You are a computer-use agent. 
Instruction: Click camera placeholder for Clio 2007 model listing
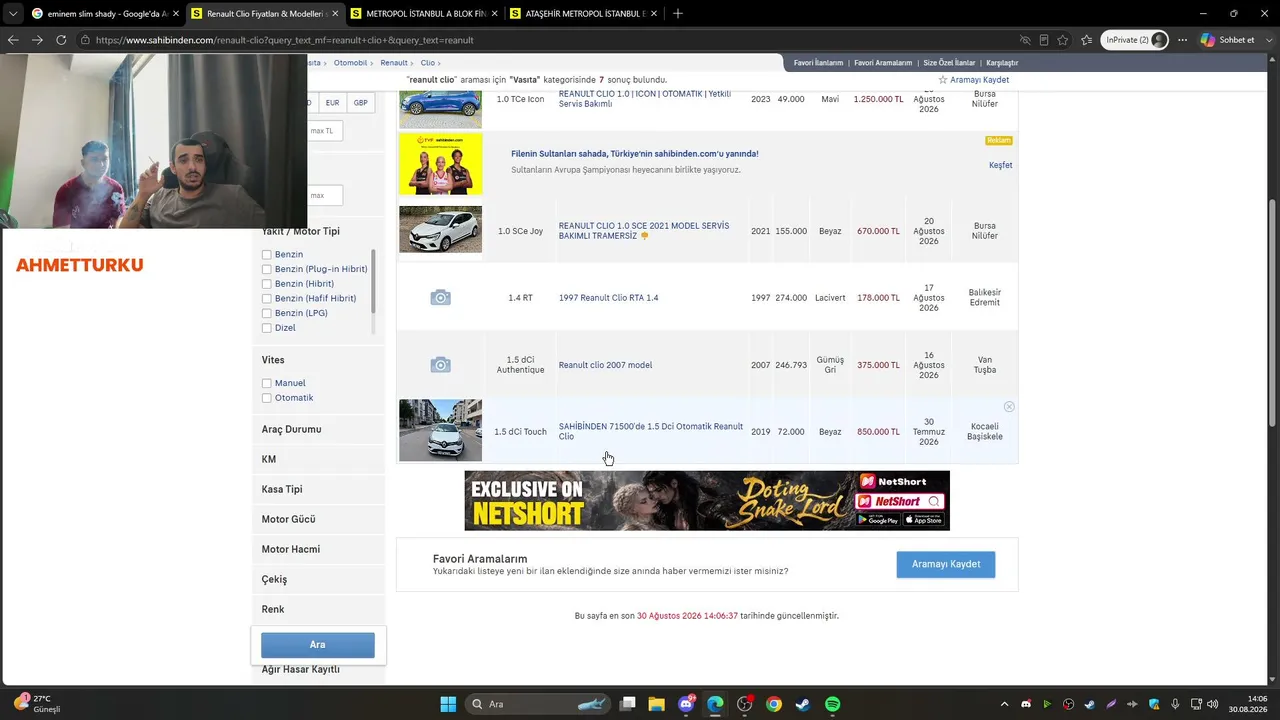(440, 365)
